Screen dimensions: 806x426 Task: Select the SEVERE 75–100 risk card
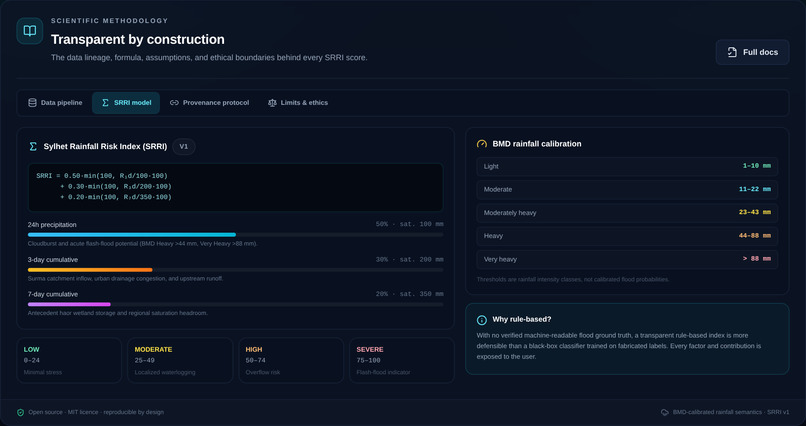[x=401, y=360]
